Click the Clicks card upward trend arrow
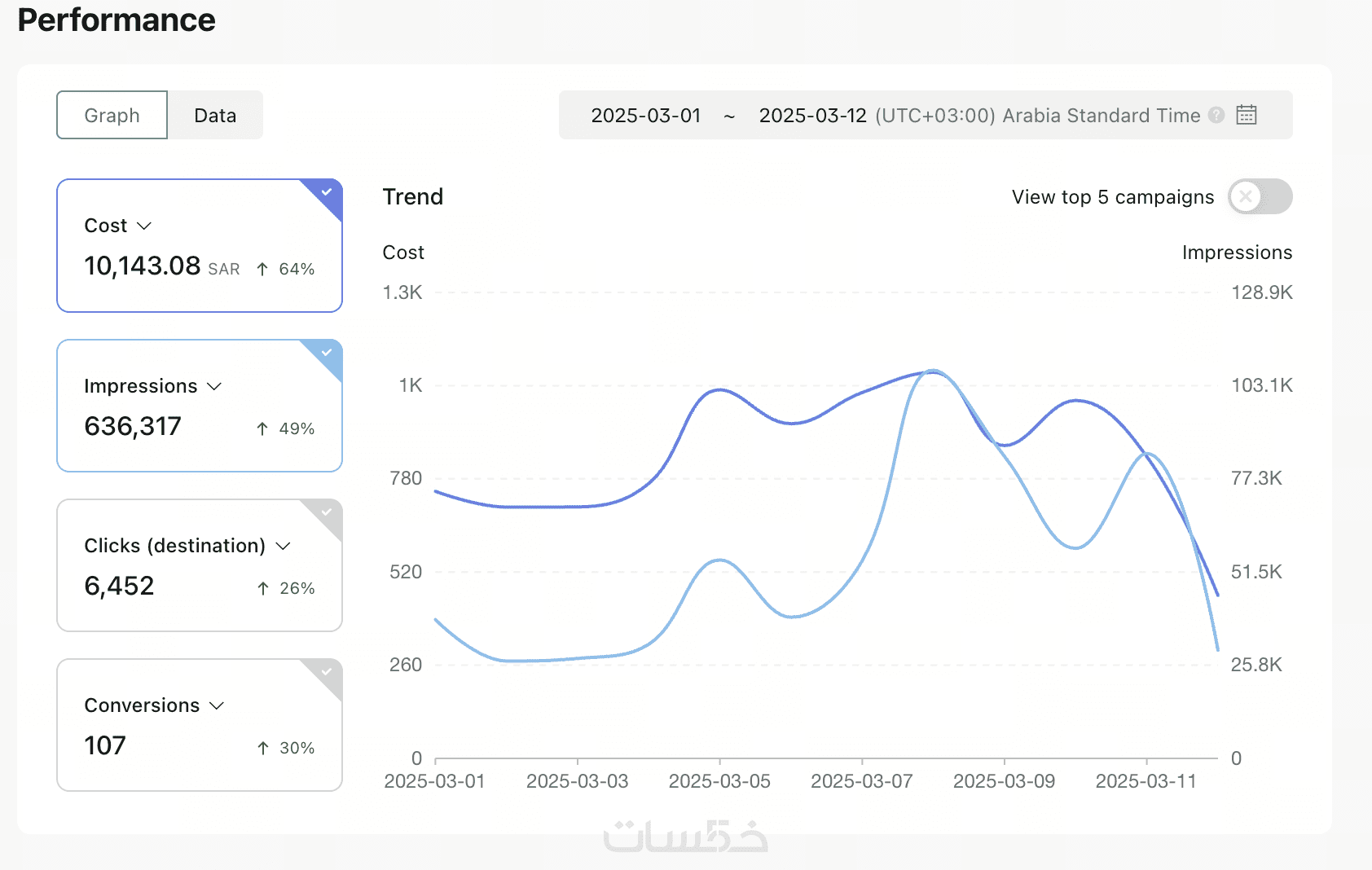 pyautogui.click(x=262, y=588)
